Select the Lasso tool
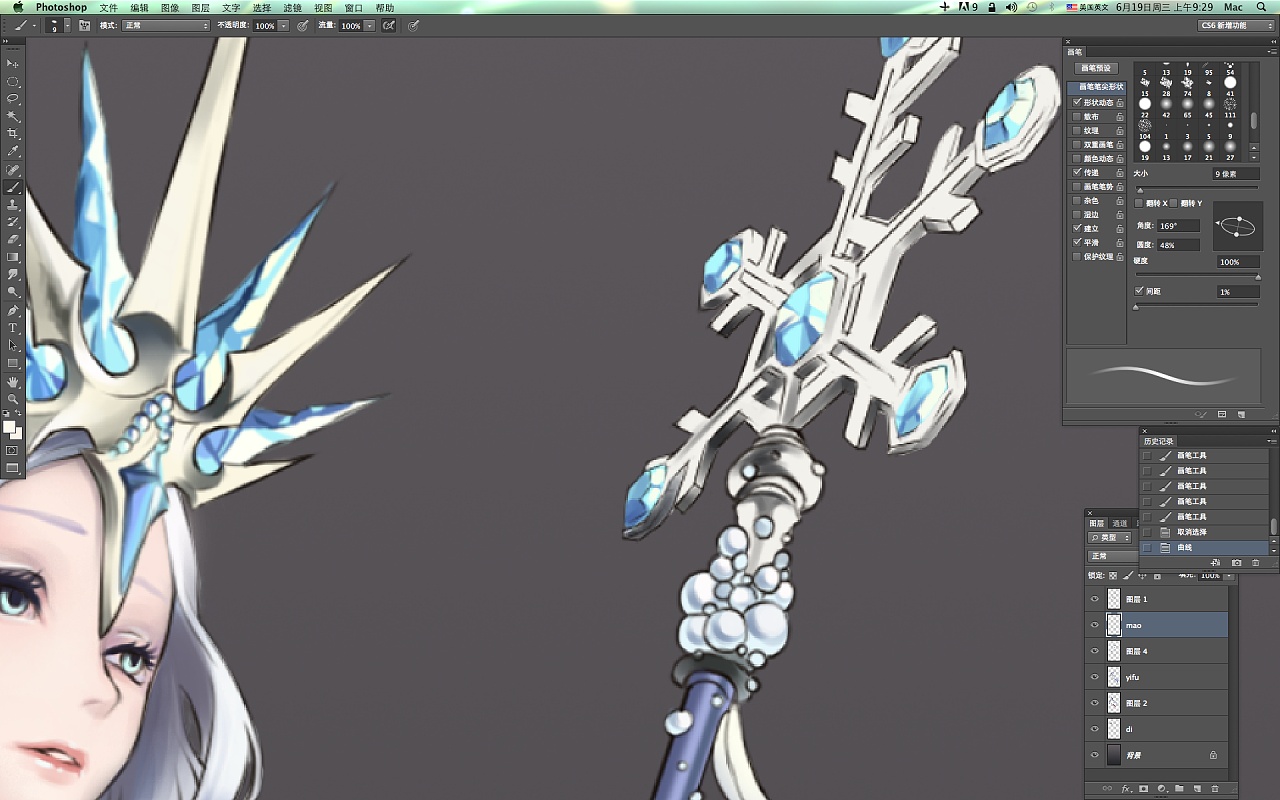1280x800 pixels. pyautogui.click(x=13, y=99)
